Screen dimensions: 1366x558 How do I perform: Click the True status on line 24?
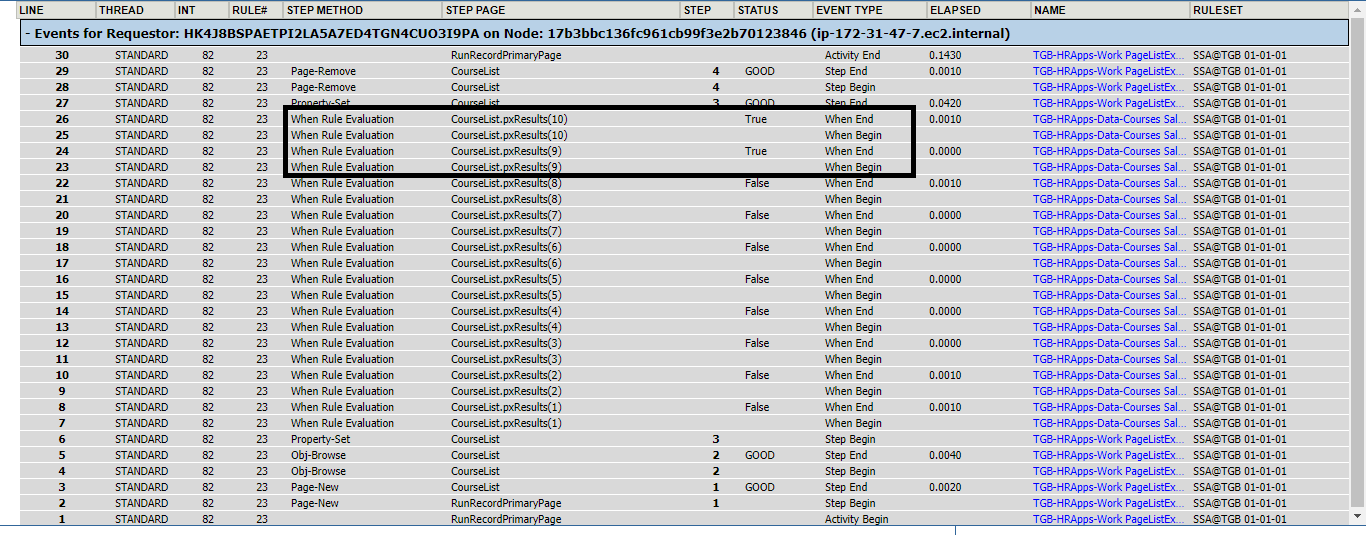pos(756,151)
